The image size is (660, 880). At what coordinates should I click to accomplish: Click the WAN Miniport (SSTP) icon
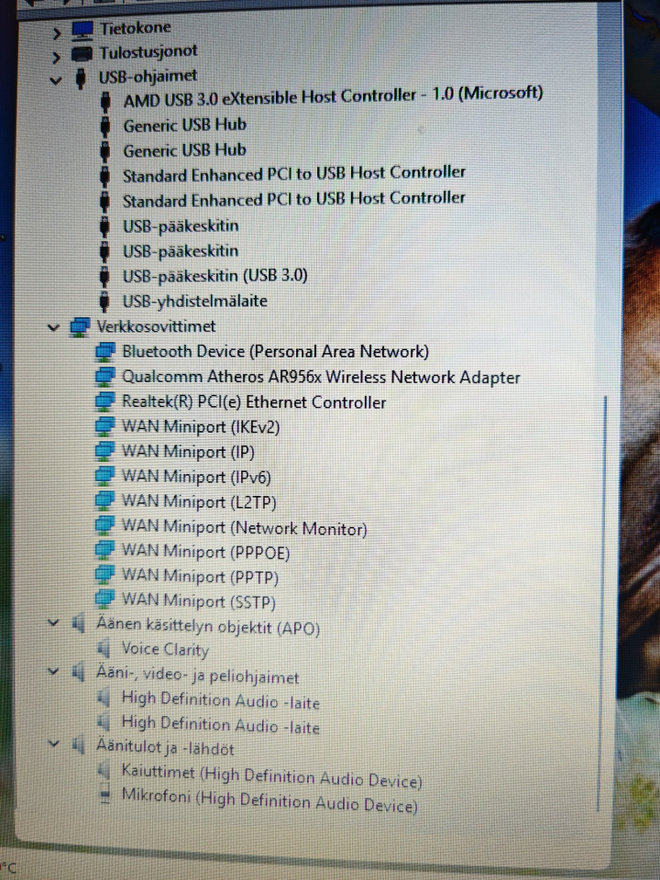pos(105,599)
